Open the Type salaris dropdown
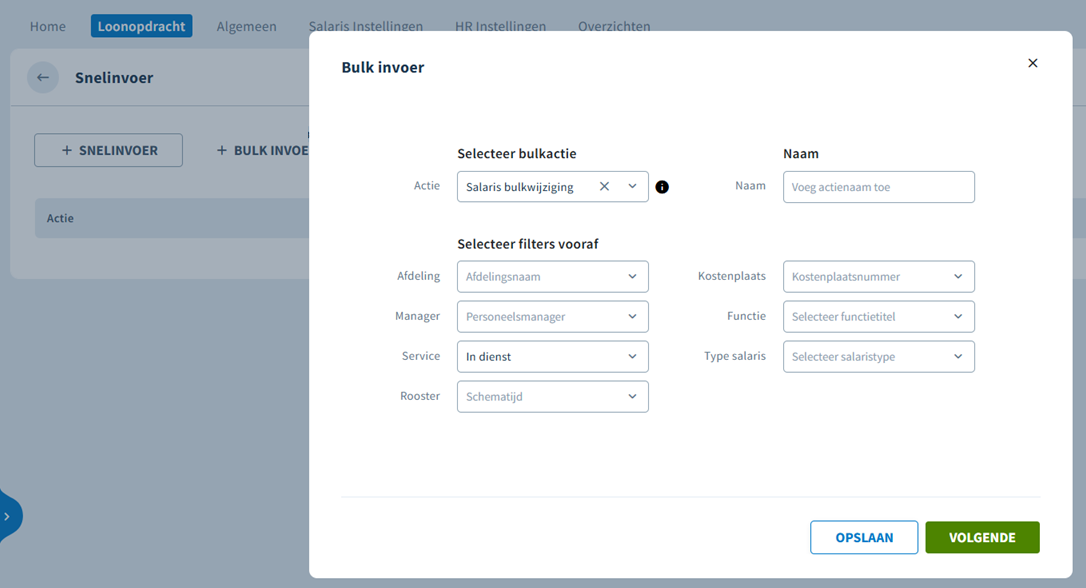 click(879, 357)
